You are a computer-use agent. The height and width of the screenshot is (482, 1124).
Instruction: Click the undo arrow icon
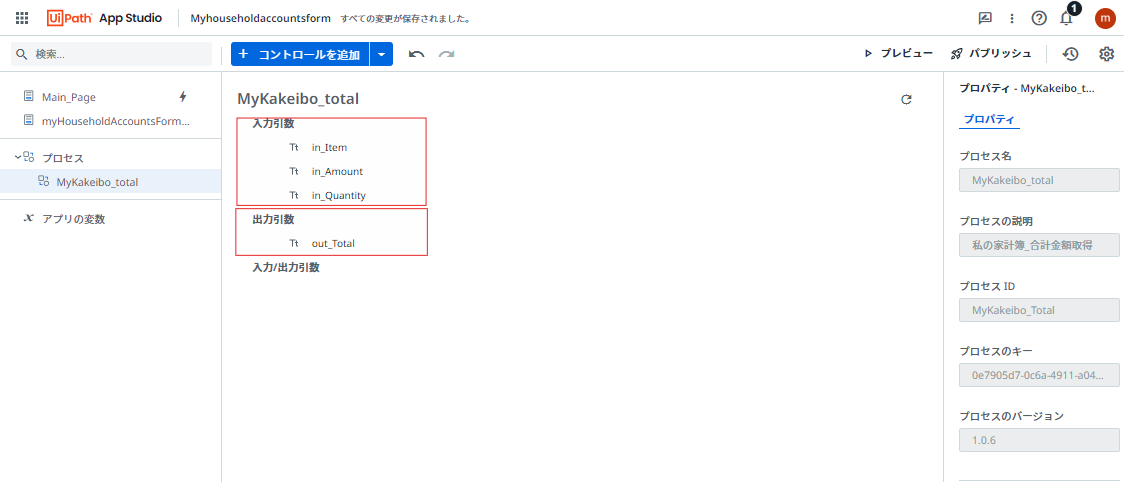pos(416,54)
